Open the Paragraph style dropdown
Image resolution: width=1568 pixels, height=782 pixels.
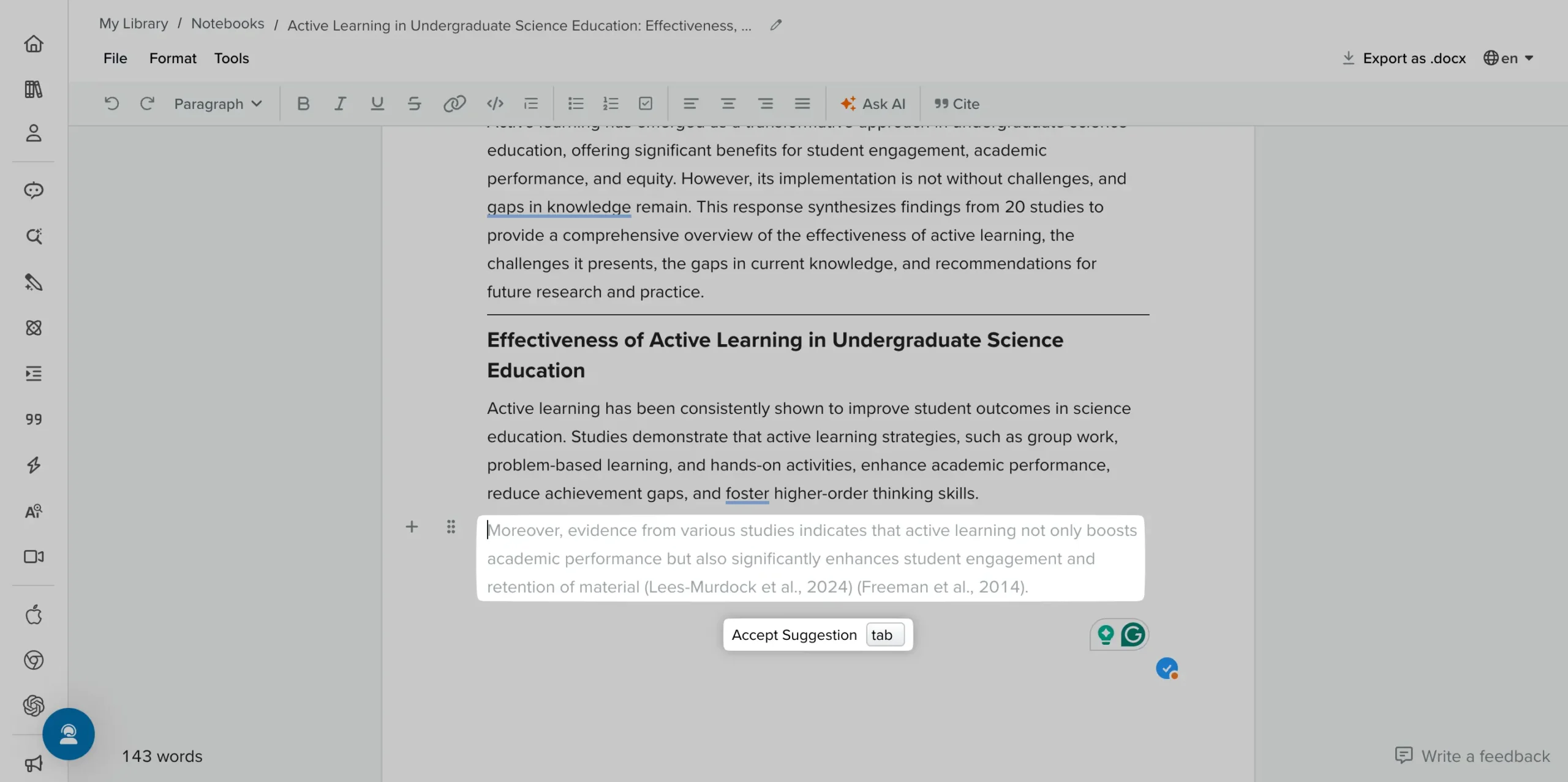[x=218, y=103]
